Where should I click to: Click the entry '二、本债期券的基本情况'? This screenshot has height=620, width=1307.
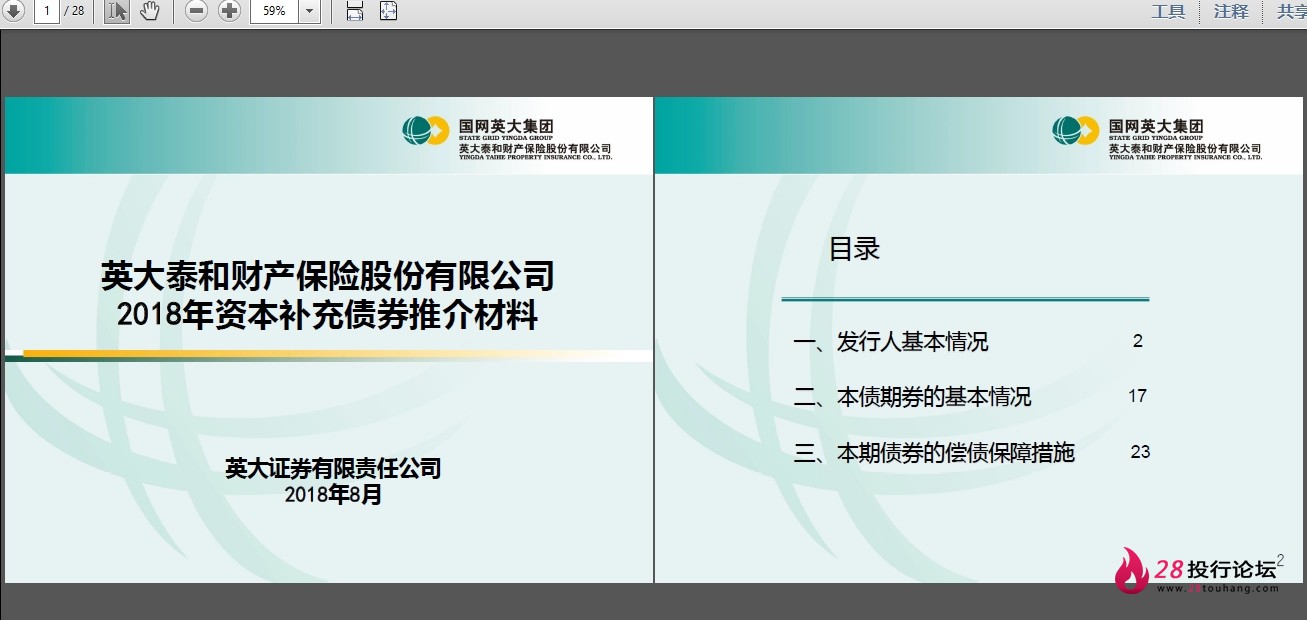pos(912,397)
